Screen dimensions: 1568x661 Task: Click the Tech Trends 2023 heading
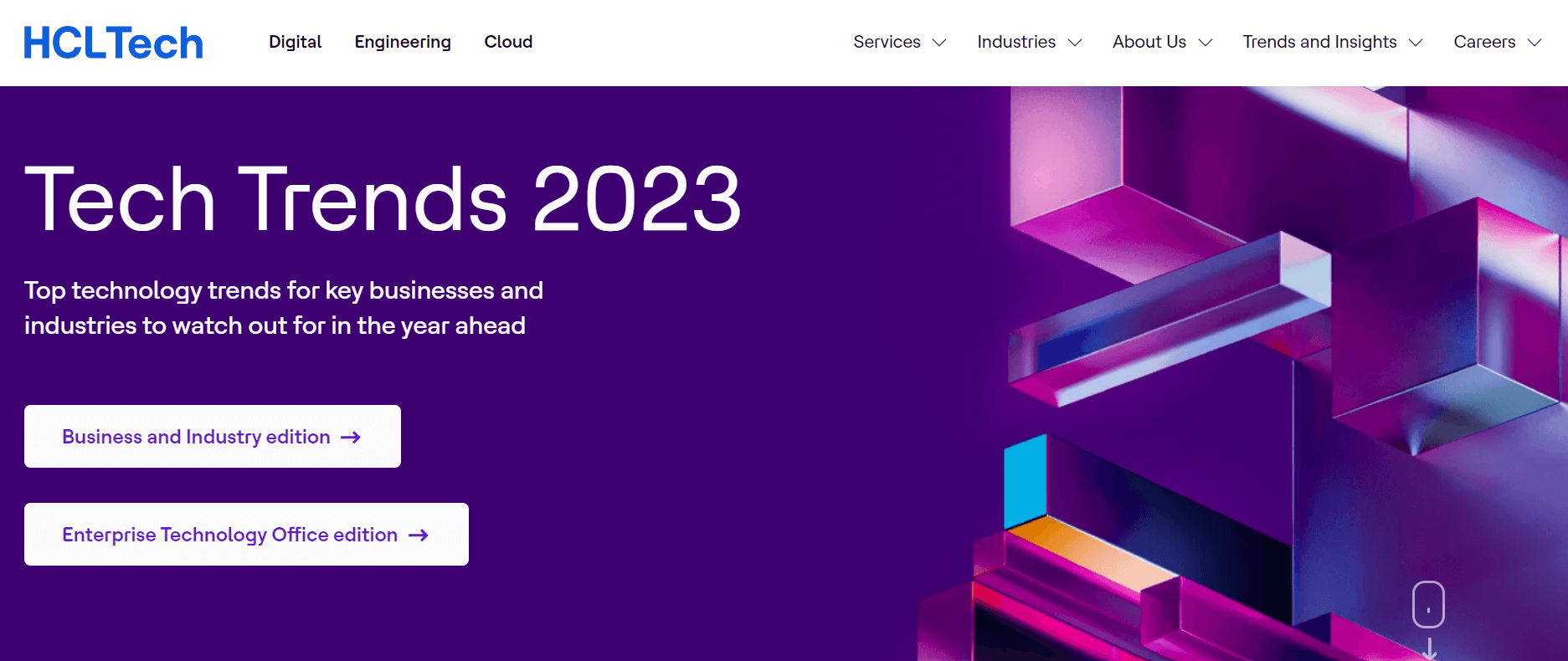click(x=383, y=198)
